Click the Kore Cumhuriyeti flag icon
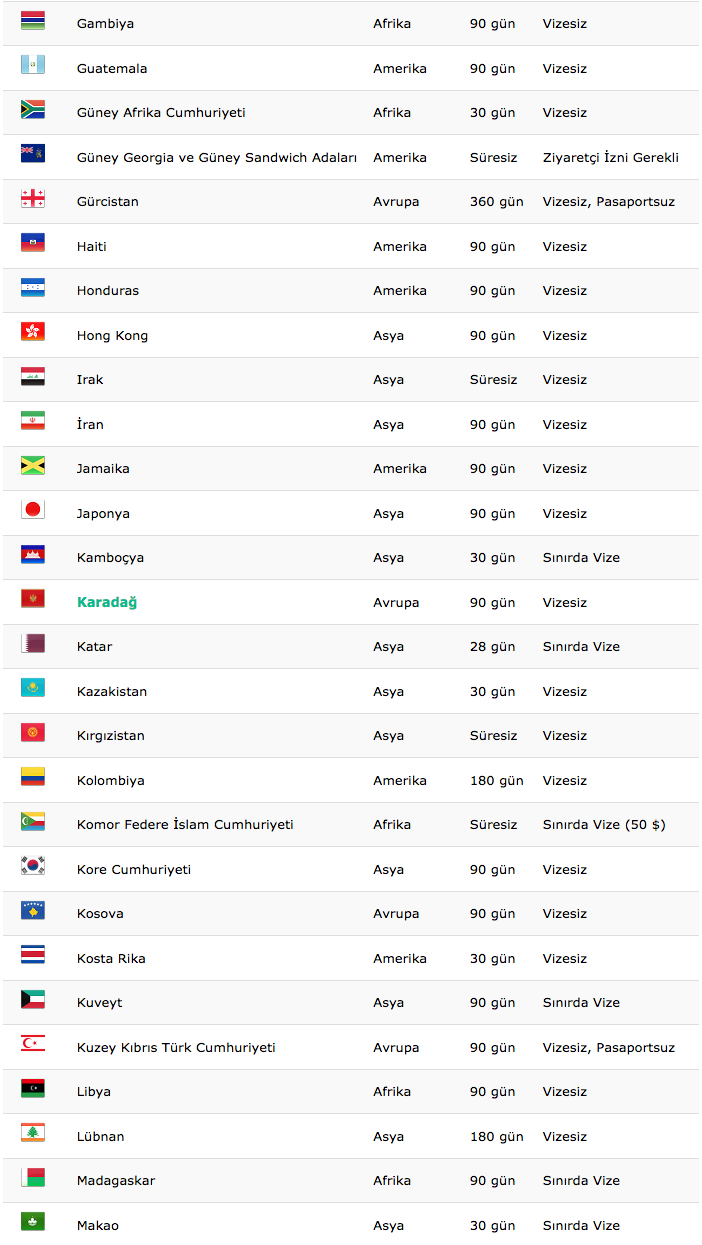702x1245 pixels. click(x=33, y=867)
